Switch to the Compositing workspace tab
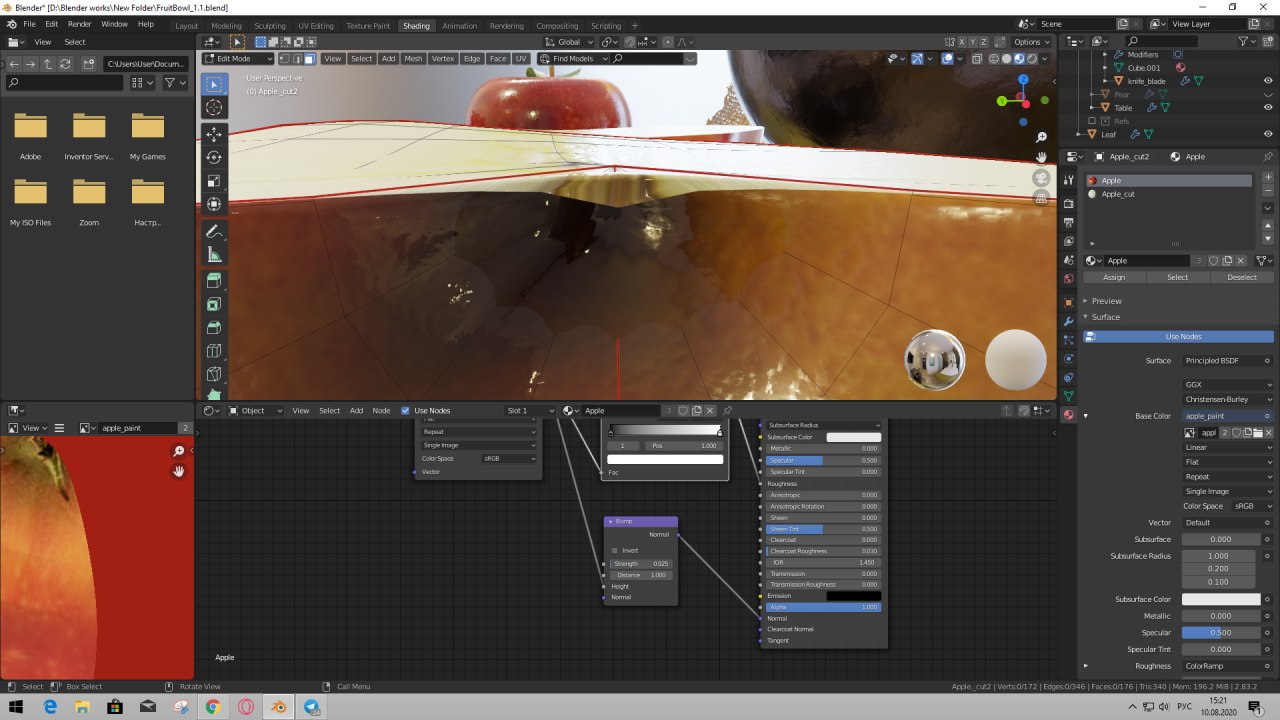This screenshot has height=720, width=1280. [557, 25]
